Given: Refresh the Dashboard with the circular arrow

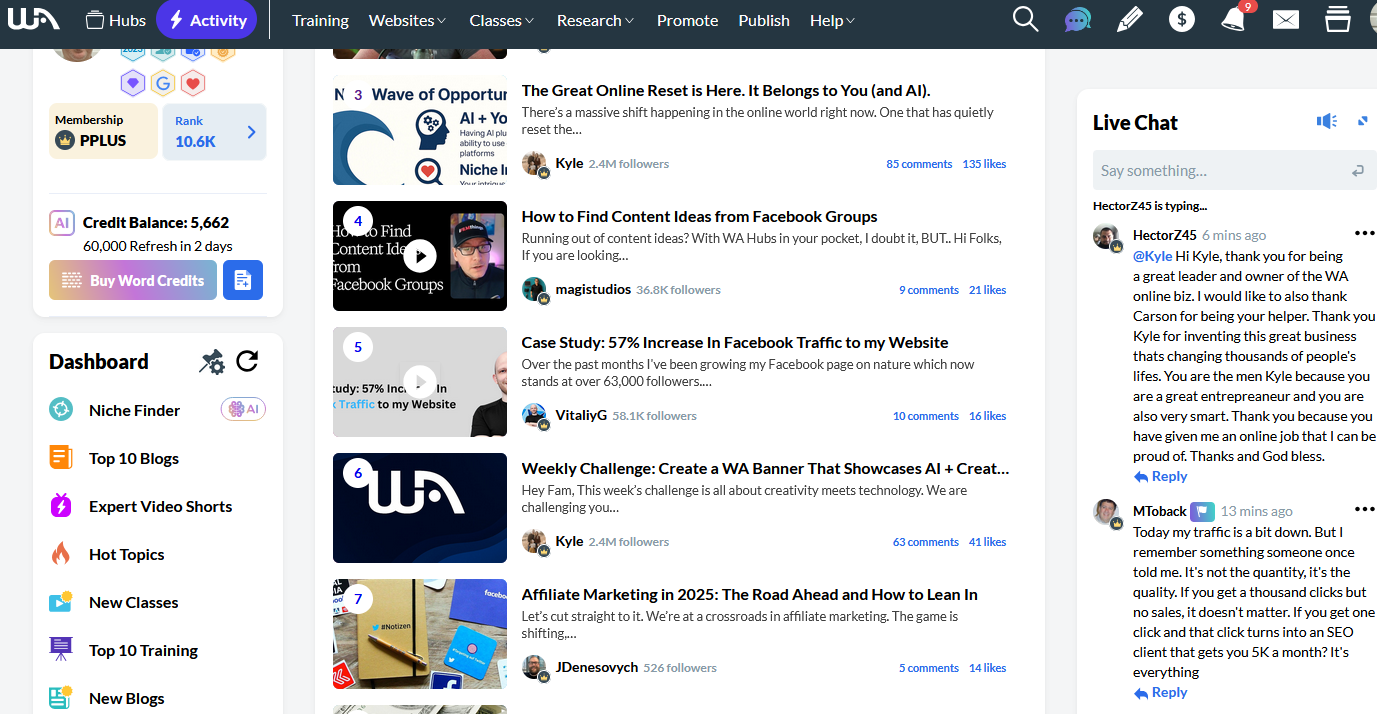Looking at the screenshot, I should coord(247,362).
